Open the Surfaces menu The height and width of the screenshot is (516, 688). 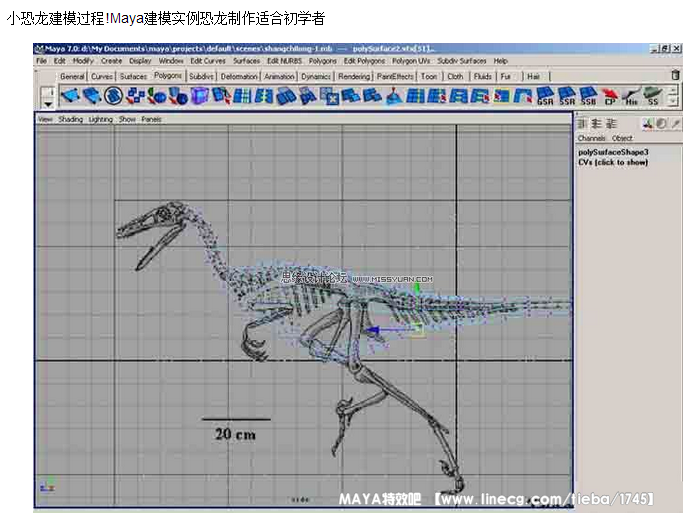click(247, 61)
